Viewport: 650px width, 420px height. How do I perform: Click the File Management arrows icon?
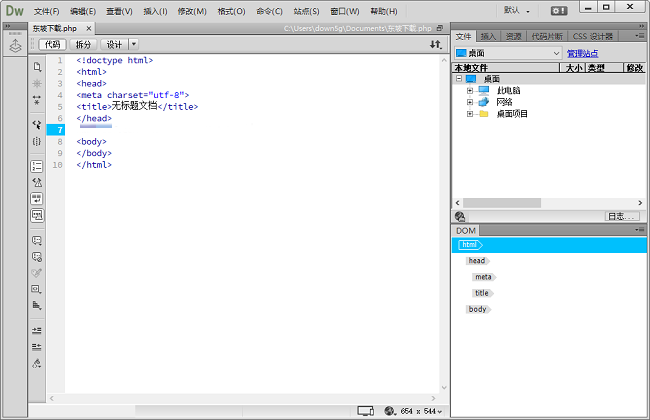point(435,45)
